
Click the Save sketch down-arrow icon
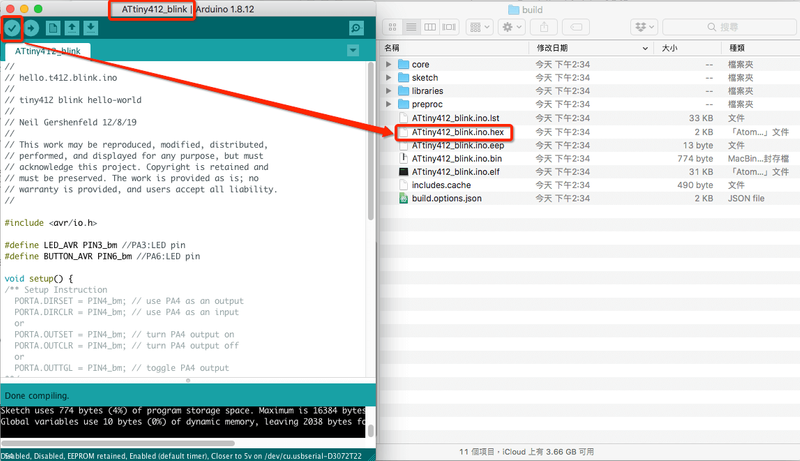coord(91,28)
